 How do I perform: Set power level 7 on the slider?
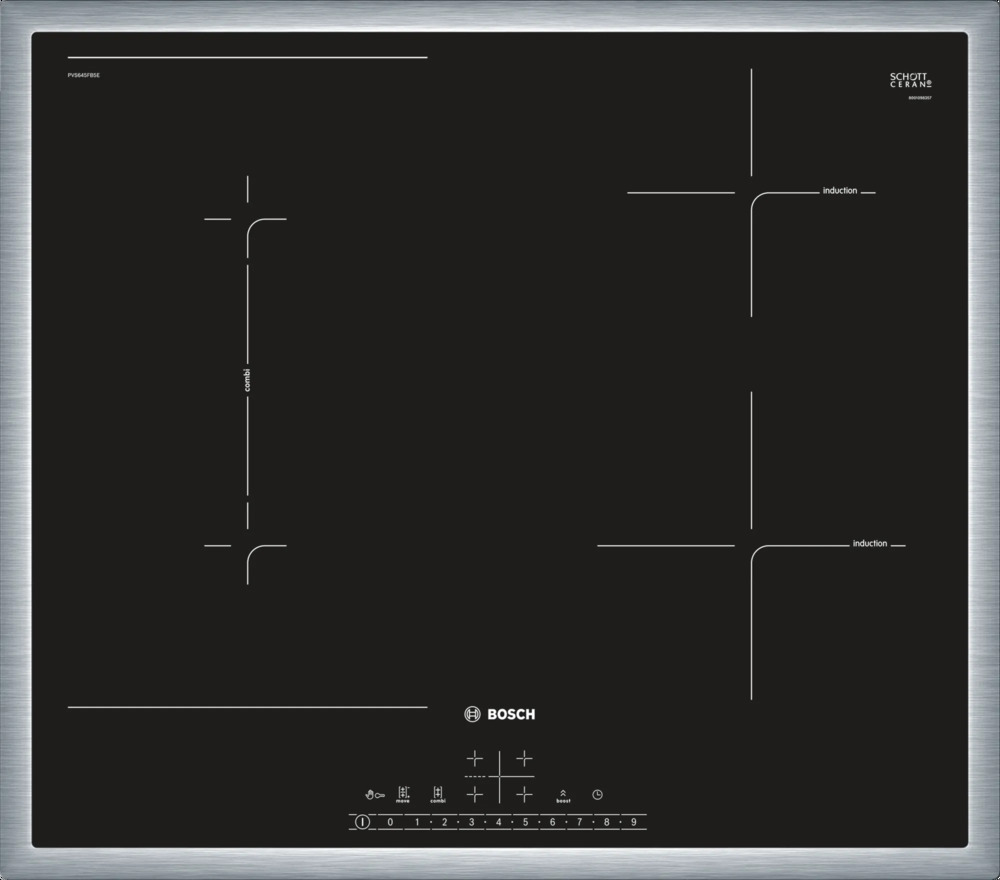click(580, 822)
